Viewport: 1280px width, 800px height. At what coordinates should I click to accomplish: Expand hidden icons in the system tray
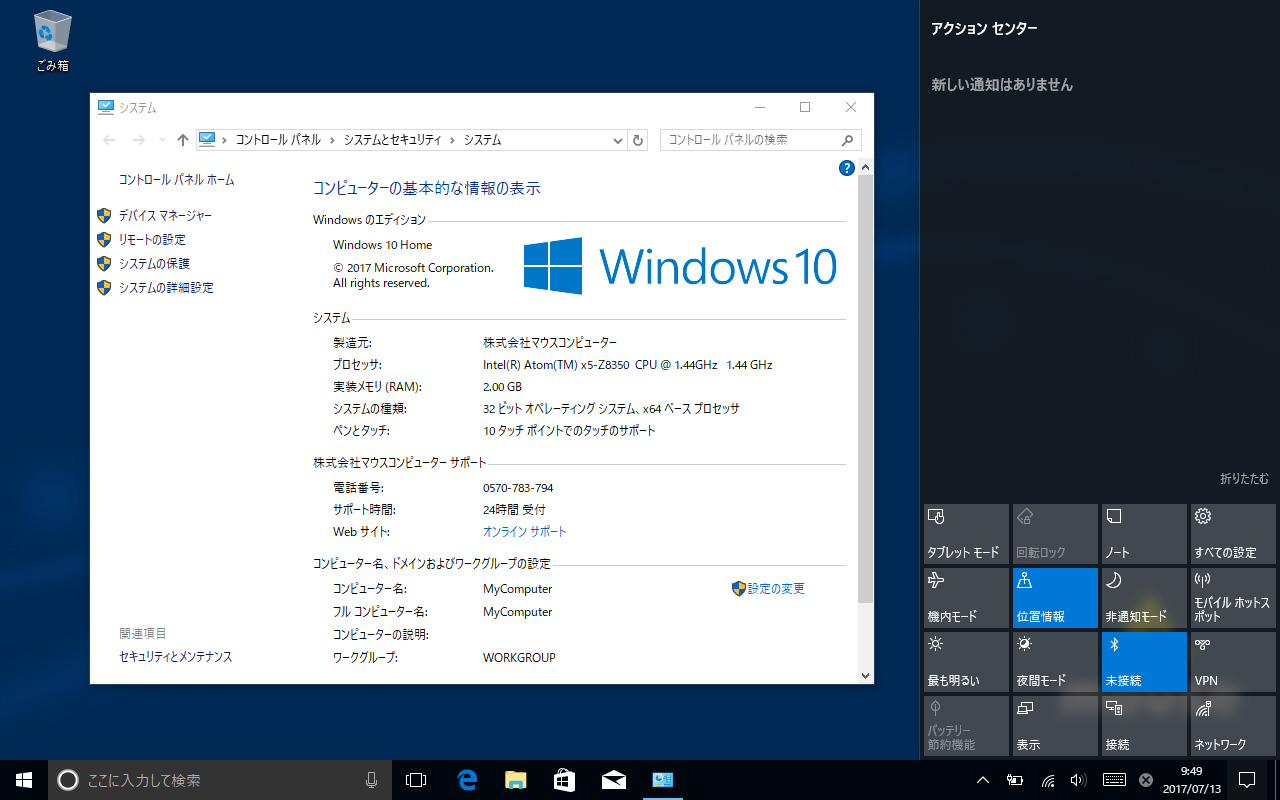(983, 780)
